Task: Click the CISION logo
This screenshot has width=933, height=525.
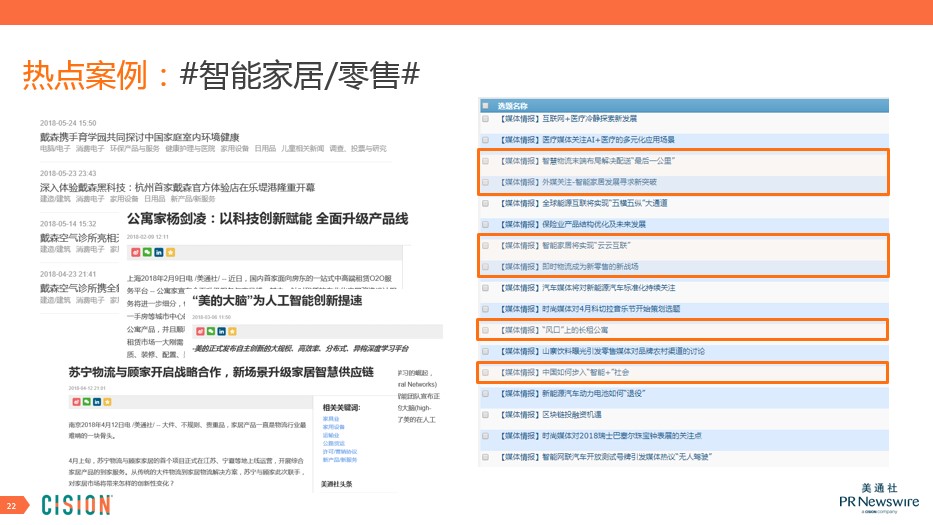Action: click(x=76, y=505)
